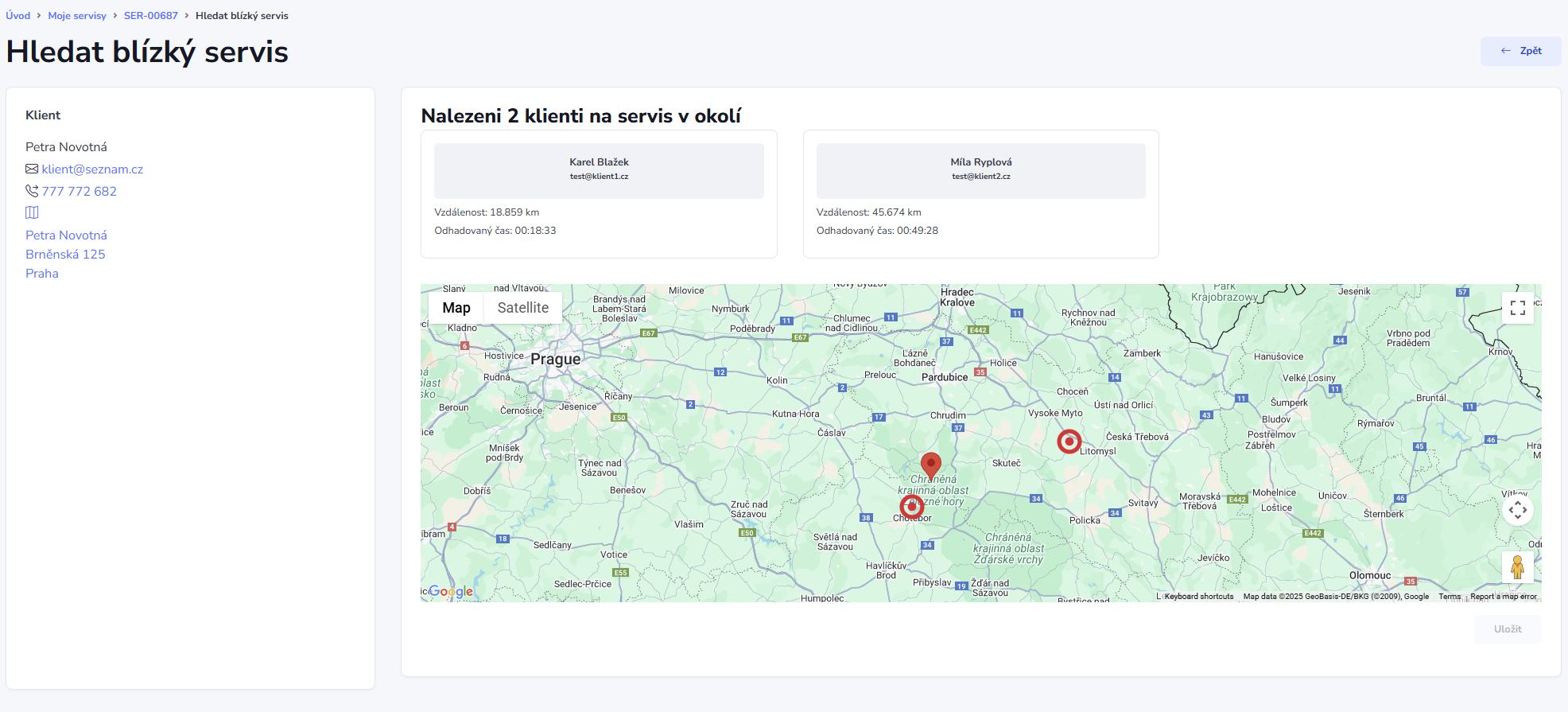Viewport: 1568px width, 712px height.
Task: Click Brněnská 125 address line
Action: pos(65,255)
